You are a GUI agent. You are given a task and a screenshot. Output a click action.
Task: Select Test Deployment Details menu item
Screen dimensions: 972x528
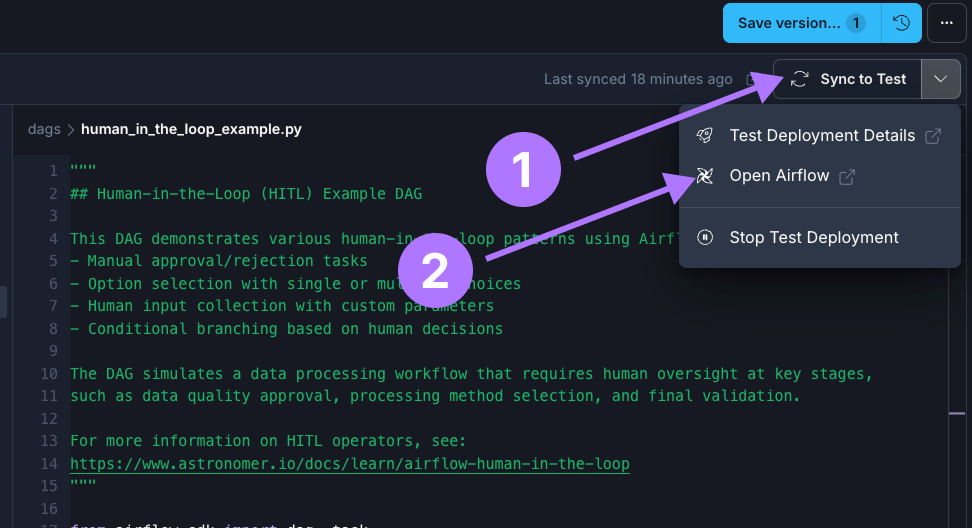tap(822, 135)
